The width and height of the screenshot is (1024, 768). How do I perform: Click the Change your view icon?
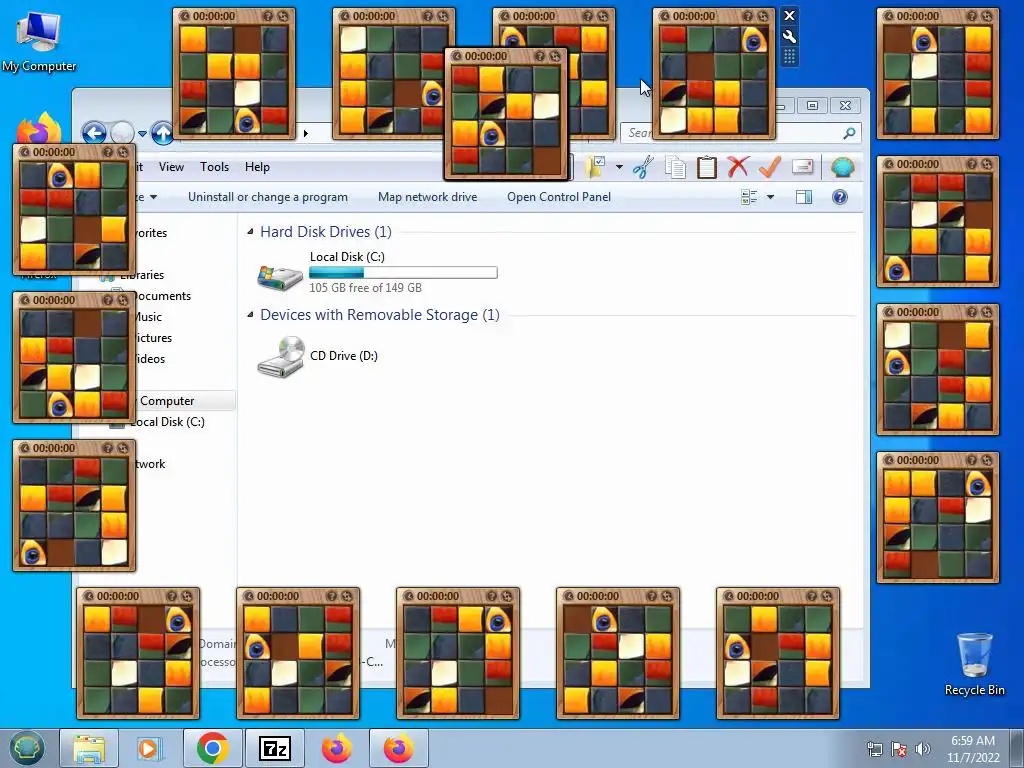[x=749, y=197]
